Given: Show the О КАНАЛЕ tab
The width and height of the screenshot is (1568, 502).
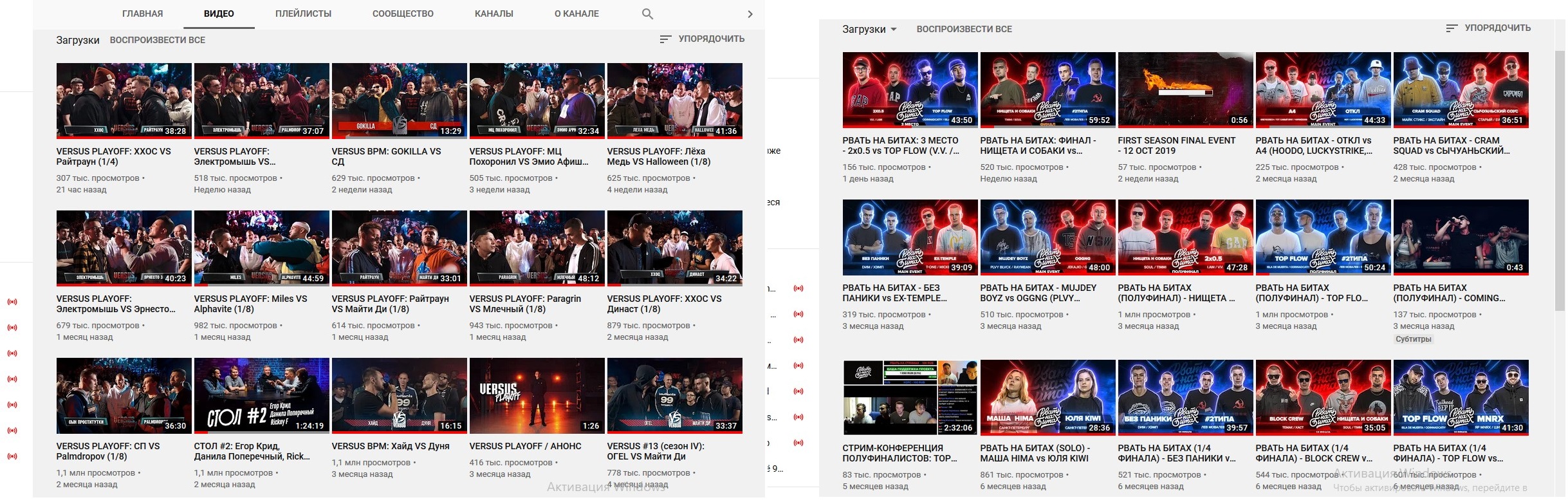Looking at the screenshot, I should click(x=576, y=14).
